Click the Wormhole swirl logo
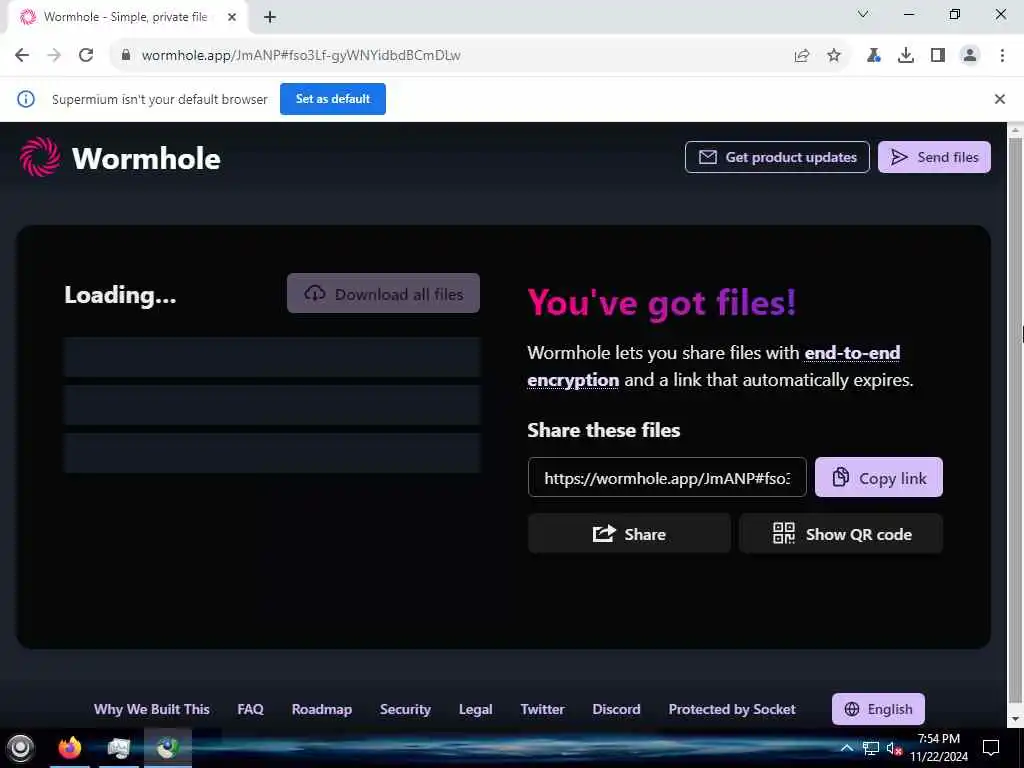Image resolution: width=1024 pixels, height=768 pixels. click(40, 157)
